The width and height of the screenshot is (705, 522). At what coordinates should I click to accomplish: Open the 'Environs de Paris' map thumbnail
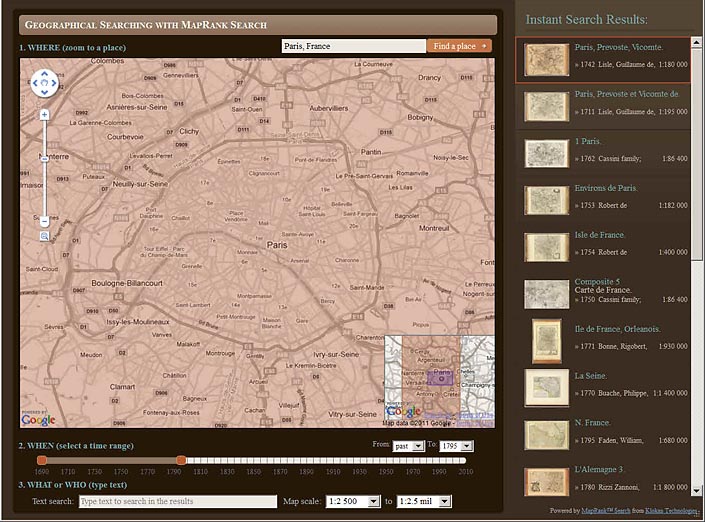(x=546, y=199)
